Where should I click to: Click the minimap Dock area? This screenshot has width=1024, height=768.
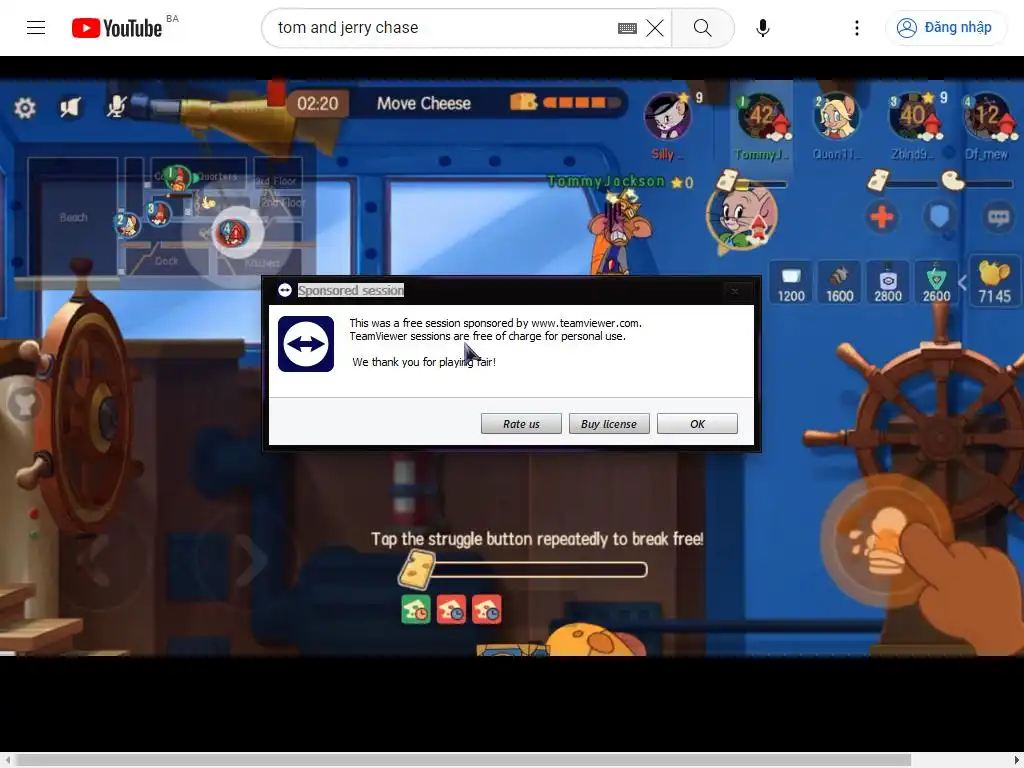click(167, 261)
